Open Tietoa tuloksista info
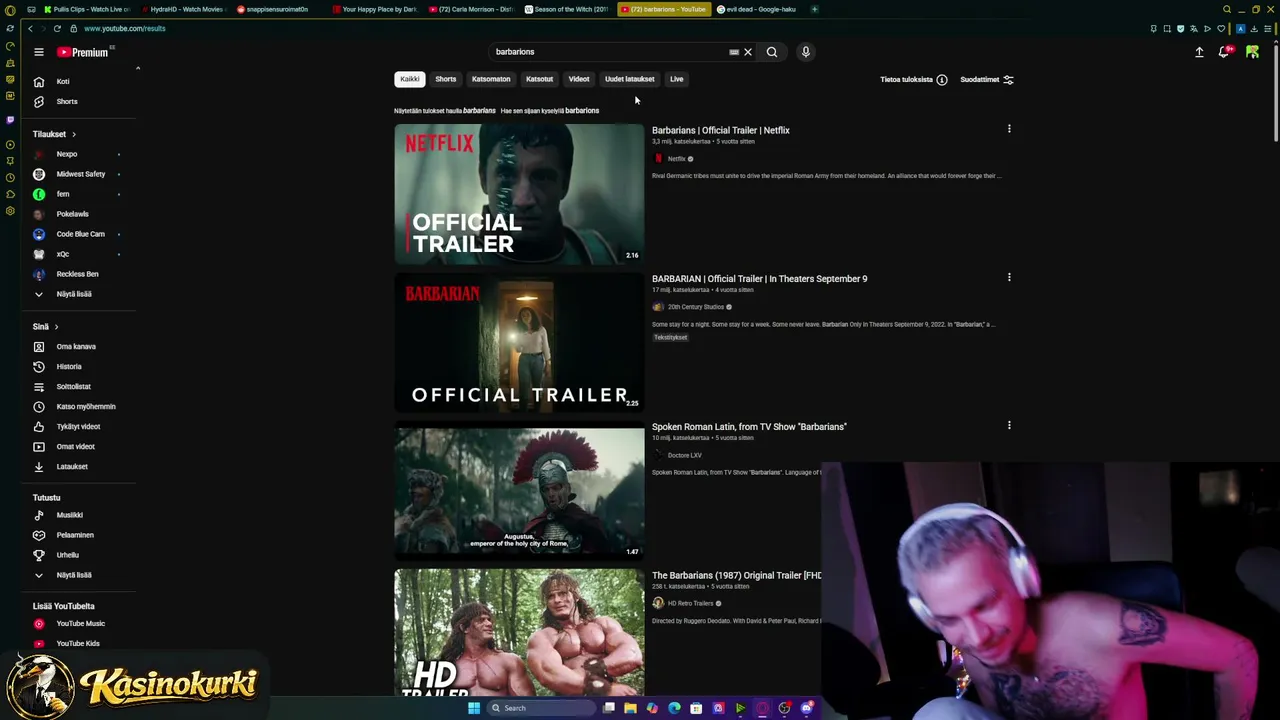 (913, 79)
